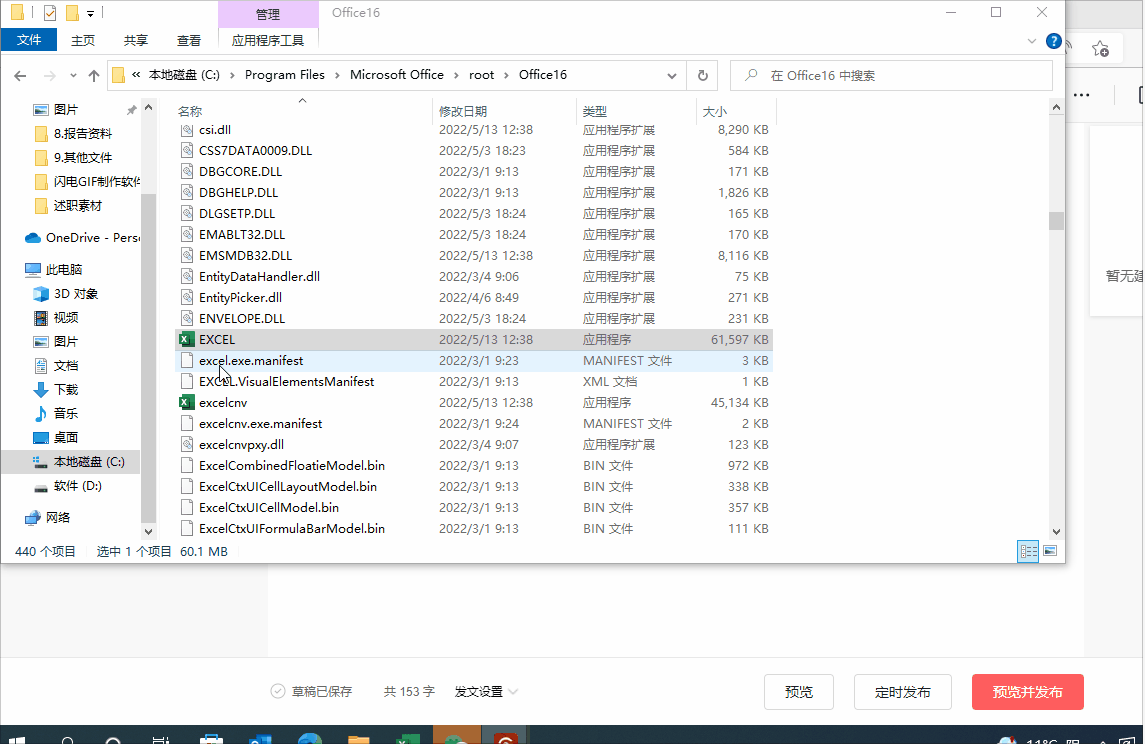Open browser more options ellipsis menu

point(1081,95)
